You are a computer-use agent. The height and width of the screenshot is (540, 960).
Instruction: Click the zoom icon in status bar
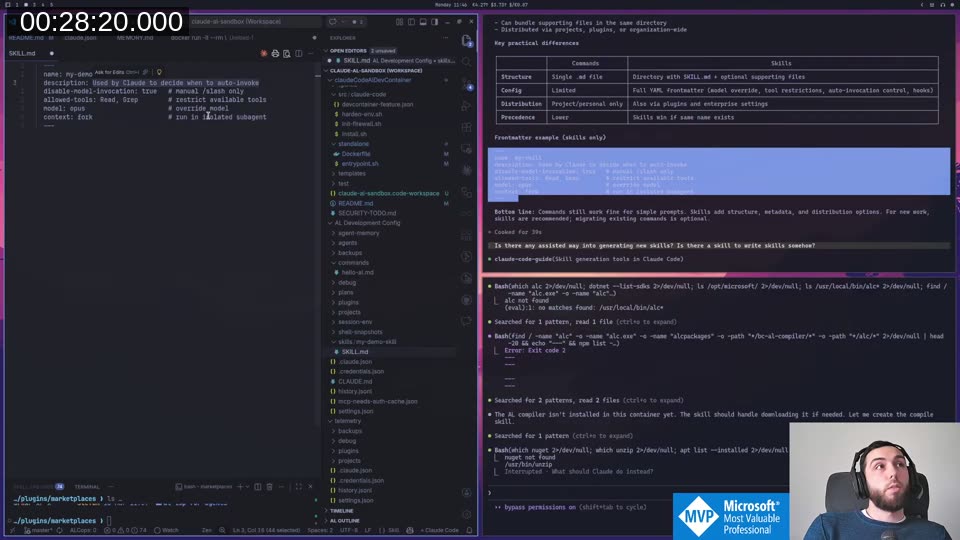(x=222, y=530)
